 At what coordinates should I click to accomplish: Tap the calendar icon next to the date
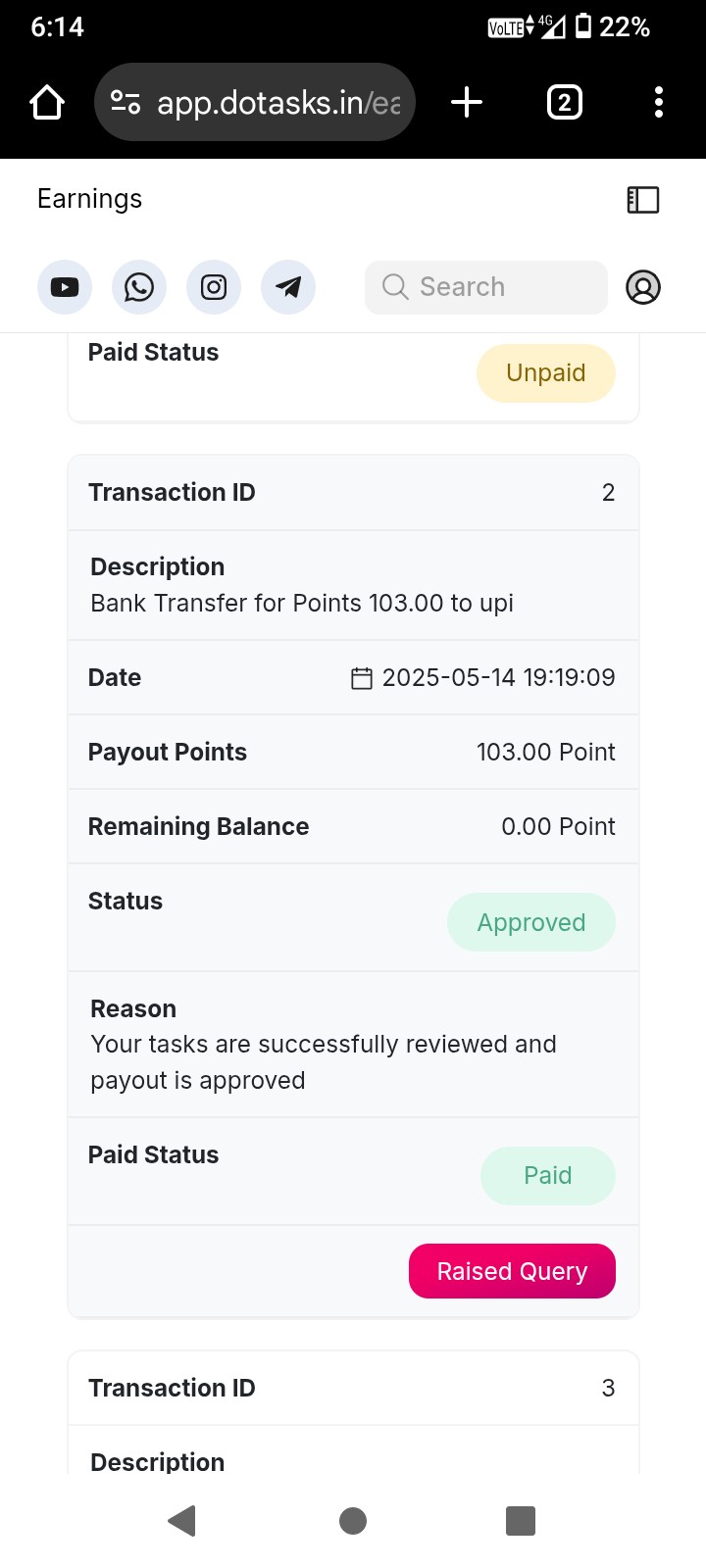click(x=362, y=678)
